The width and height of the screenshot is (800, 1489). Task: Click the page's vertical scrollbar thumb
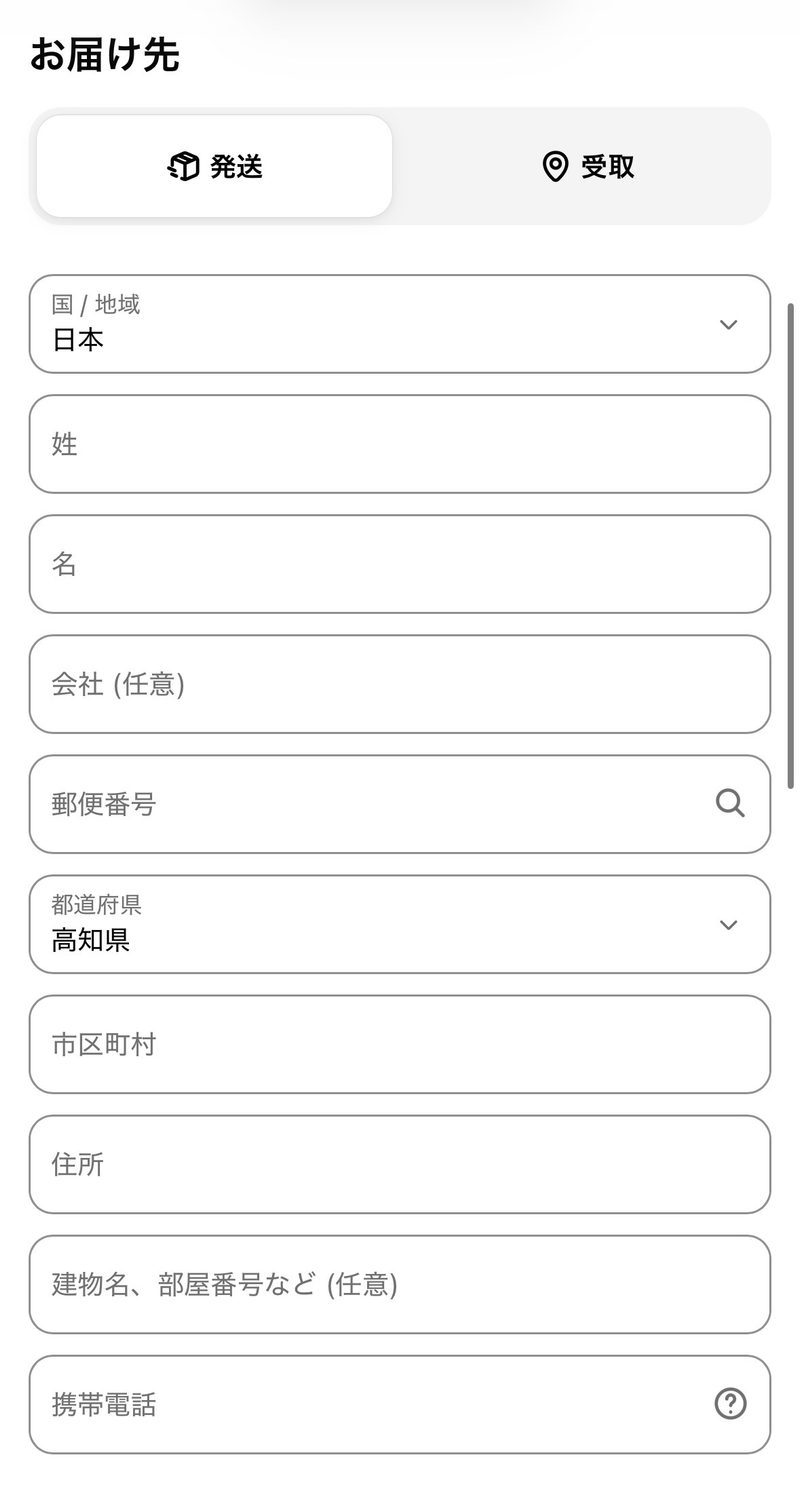[x=792, y=546]
